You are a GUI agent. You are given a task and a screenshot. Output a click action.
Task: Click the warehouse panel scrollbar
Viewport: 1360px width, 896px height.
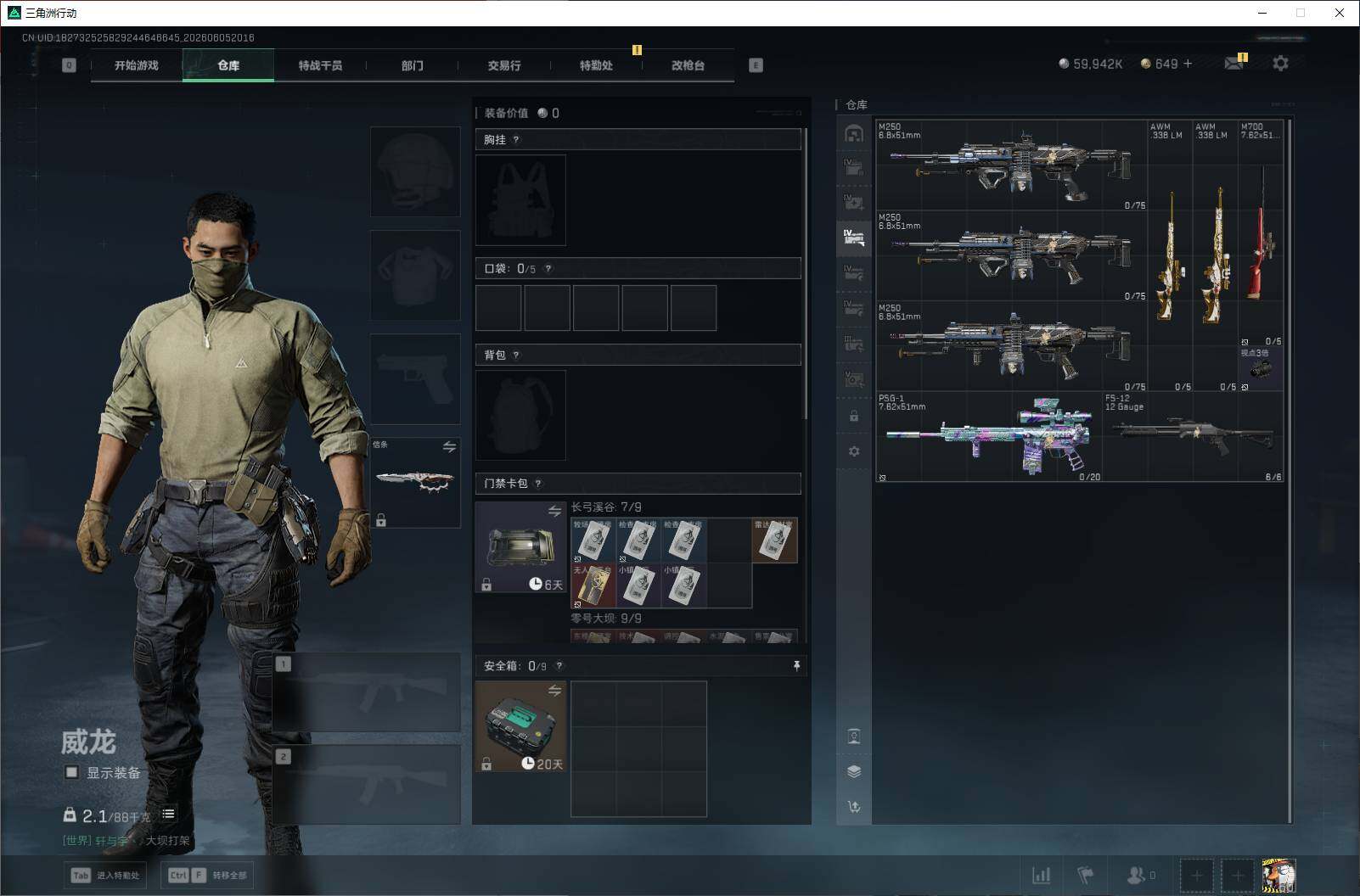tap(1290, 471)
